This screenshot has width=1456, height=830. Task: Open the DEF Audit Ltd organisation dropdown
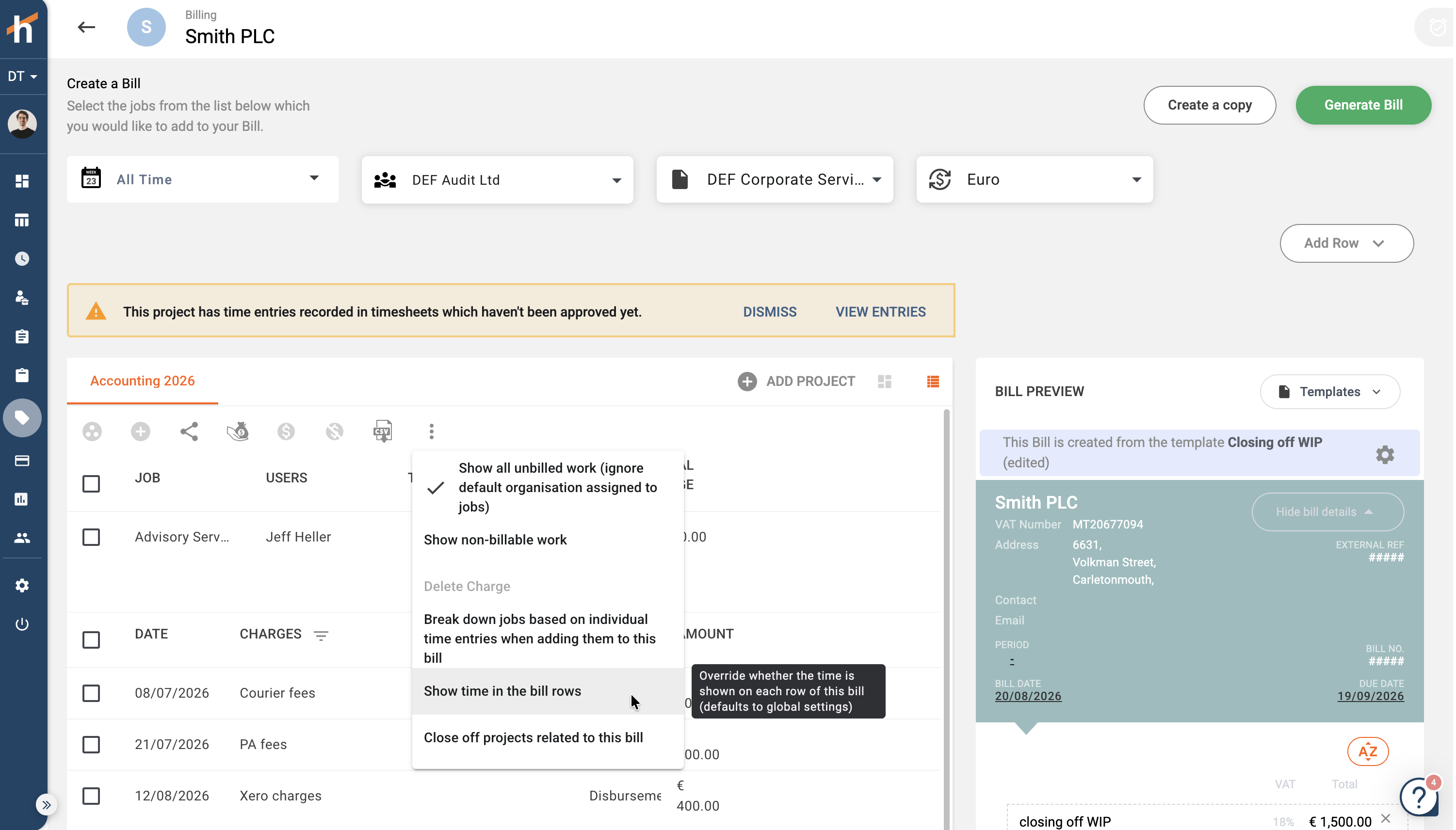[497, 179]
